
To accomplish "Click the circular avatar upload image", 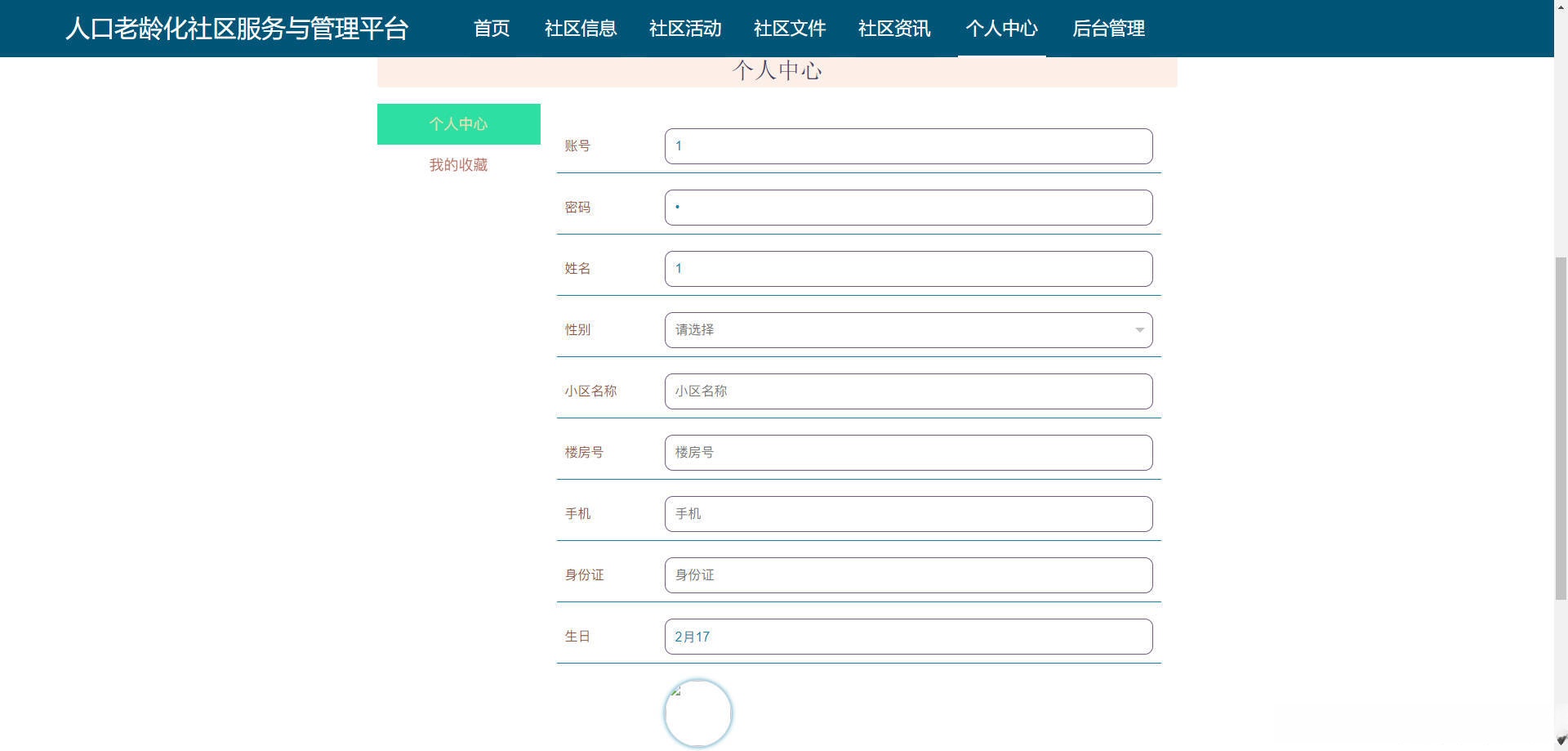I will pos(698,713).
